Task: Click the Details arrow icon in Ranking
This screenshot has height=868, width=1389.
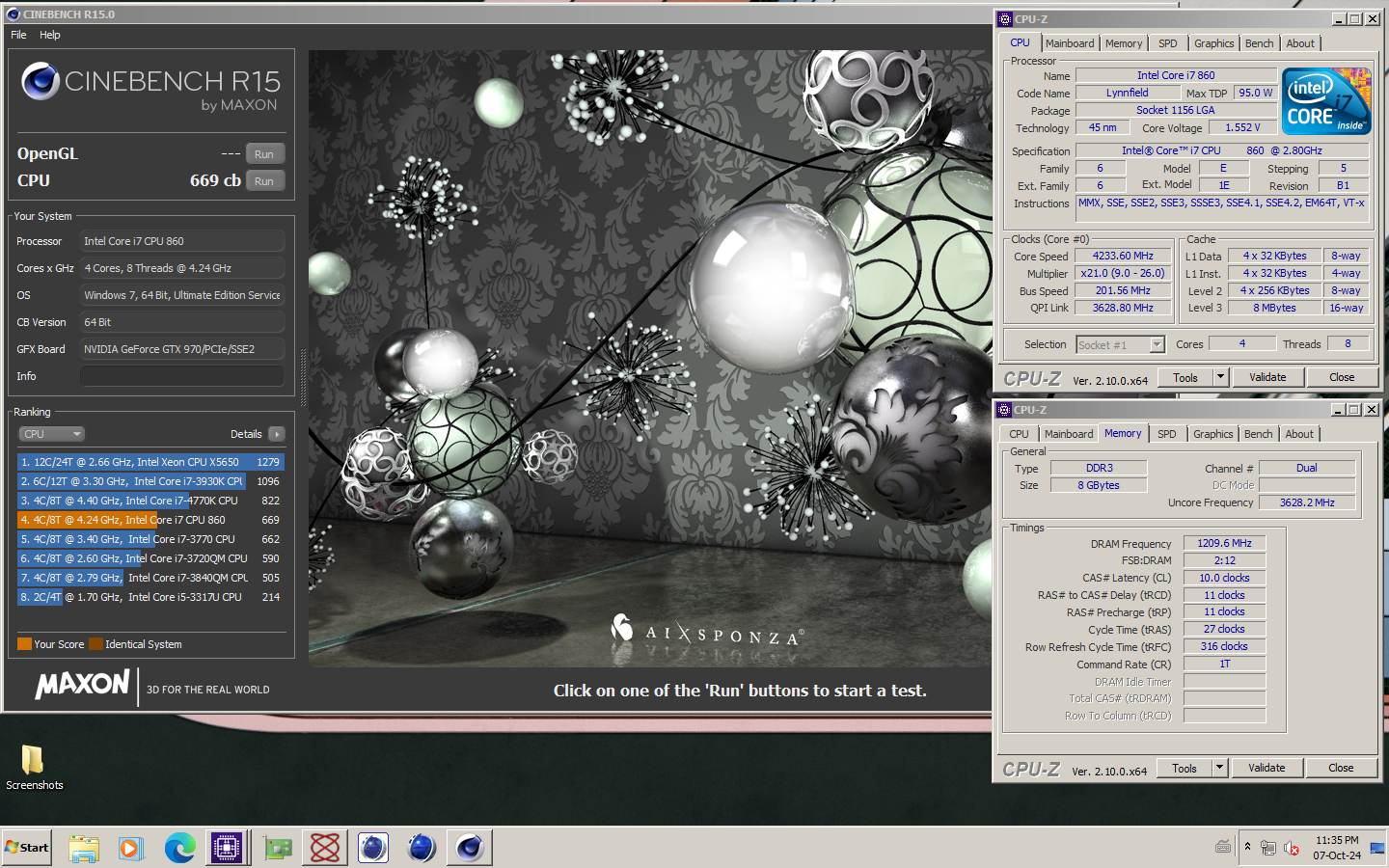Action: (277, 434)
